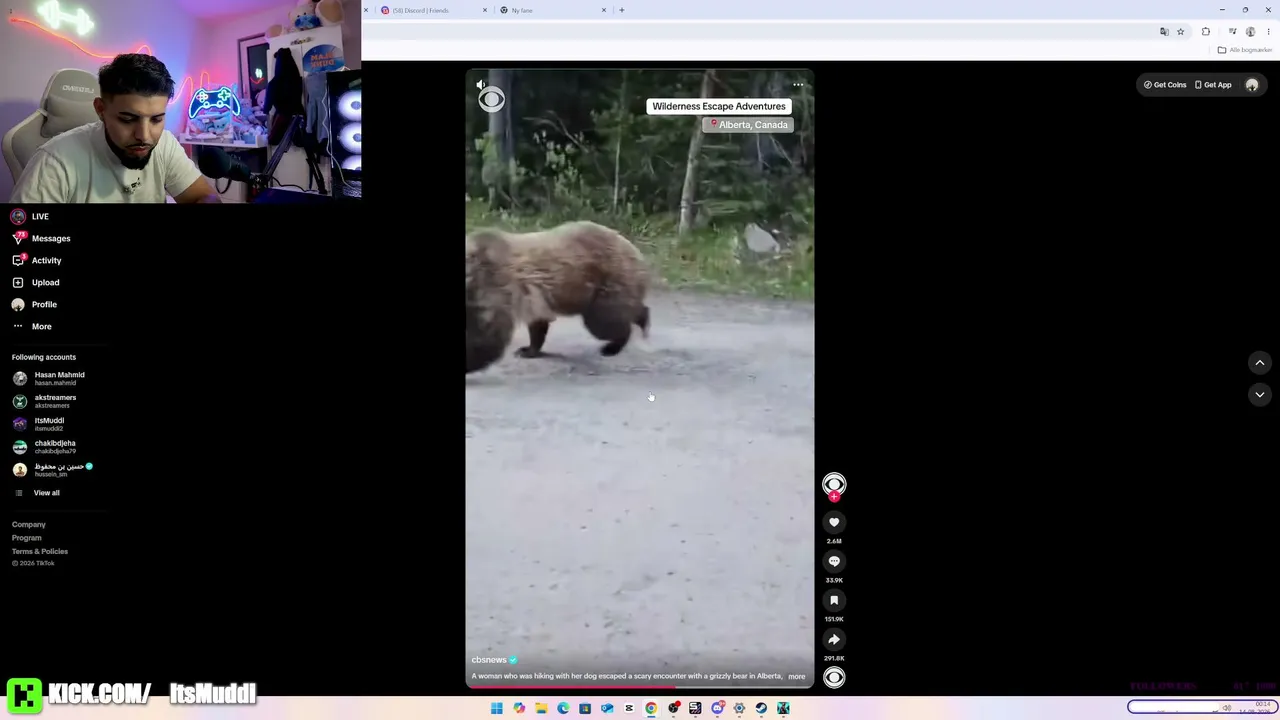Open Steam from taskbar
The image size is (1280, 720).
[761, 708]
